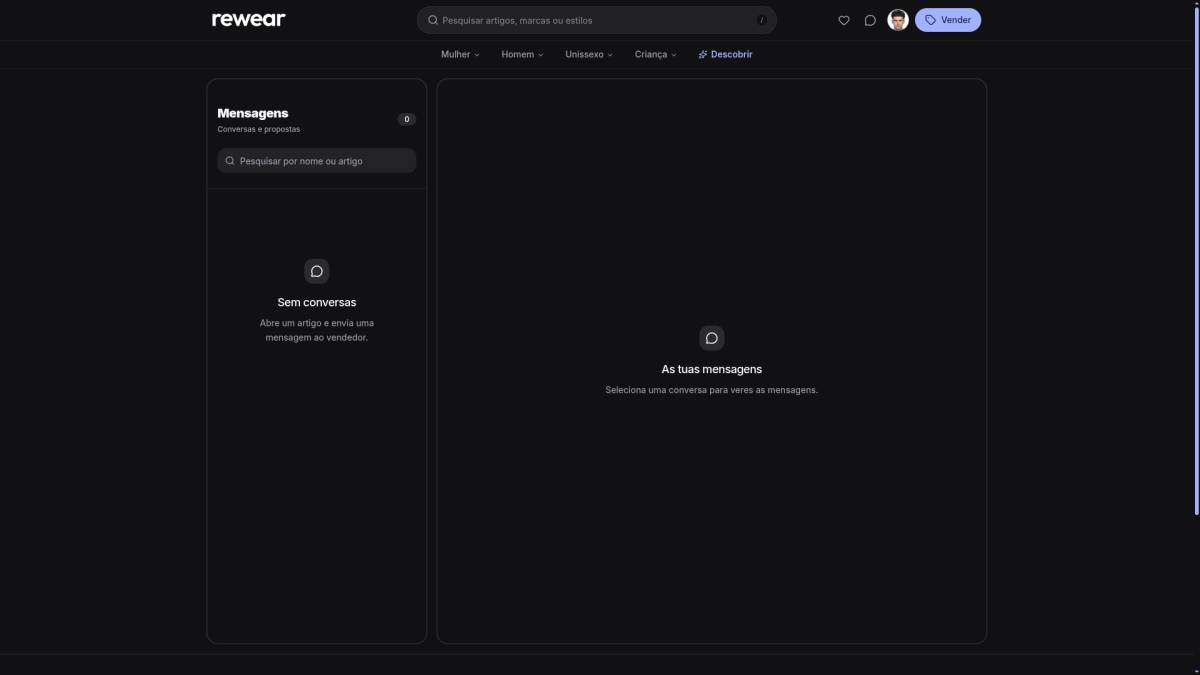Screen dimensions: 1200x675
Task: Focus the Pesquisar artigos, marcas ou estilos field
Action: coord(597,20)
